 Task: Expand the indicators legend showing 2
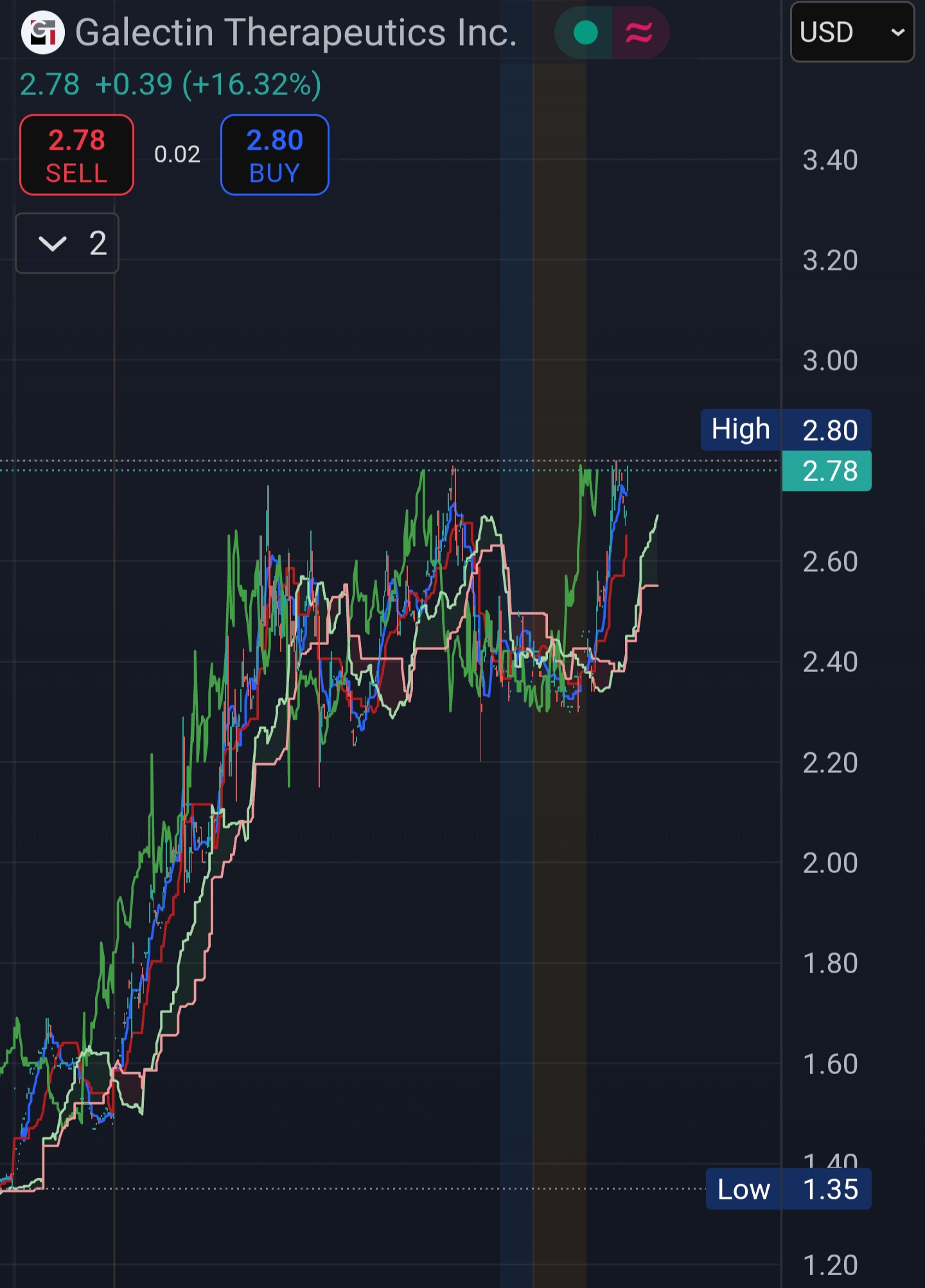pos(67,243)
